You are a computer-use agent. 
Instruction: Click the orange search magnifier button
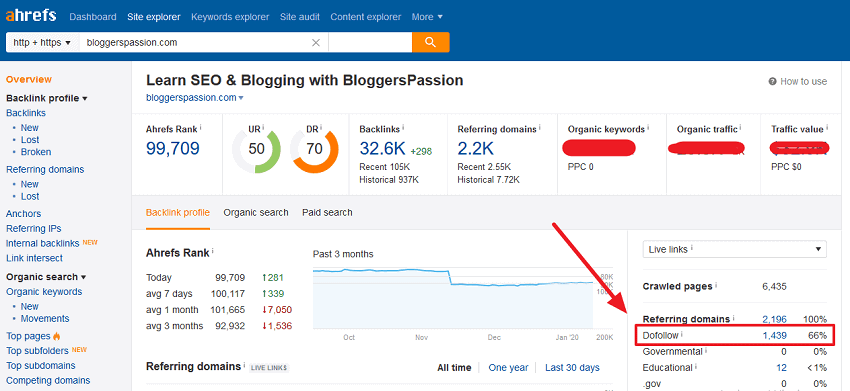[430, 42]
